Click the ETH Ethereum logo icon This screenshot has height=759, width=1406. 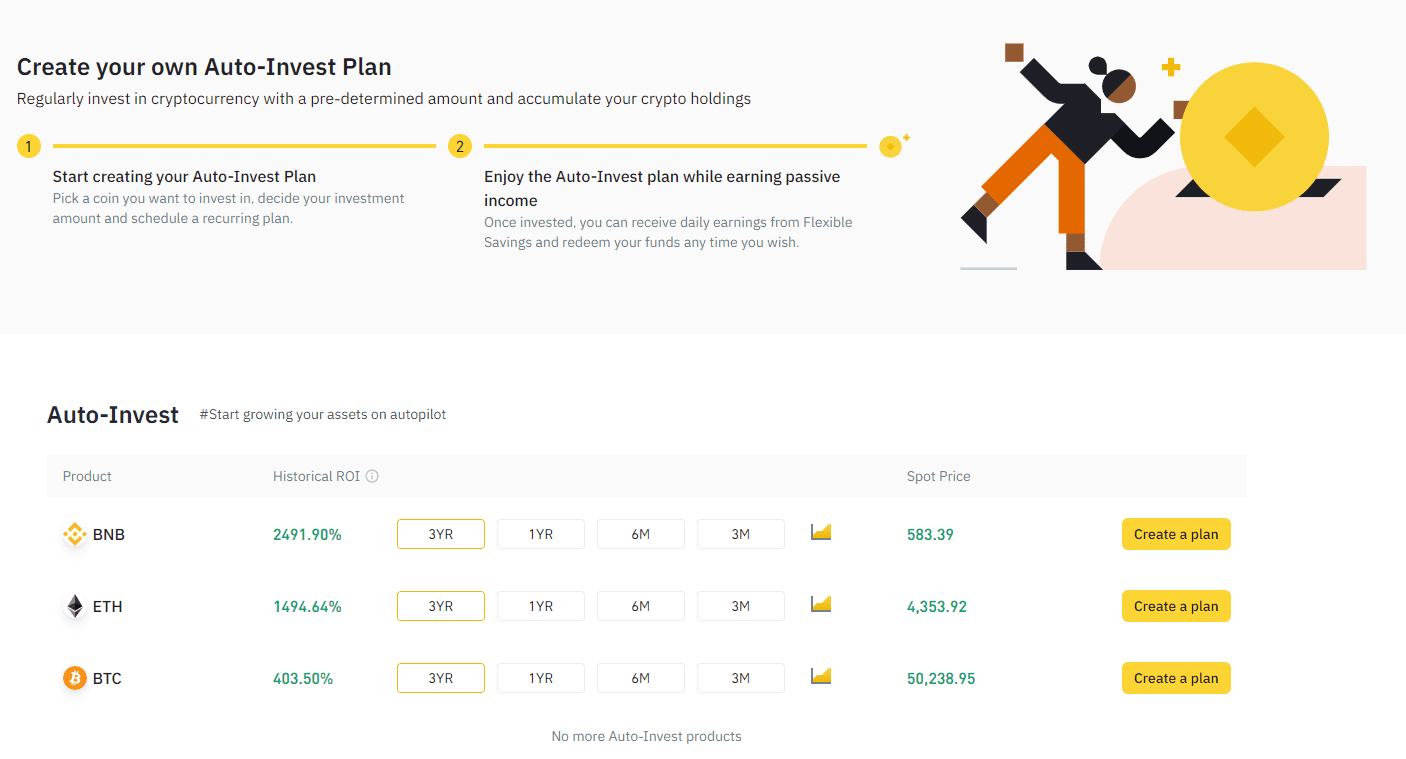click(x=75, y=607)
